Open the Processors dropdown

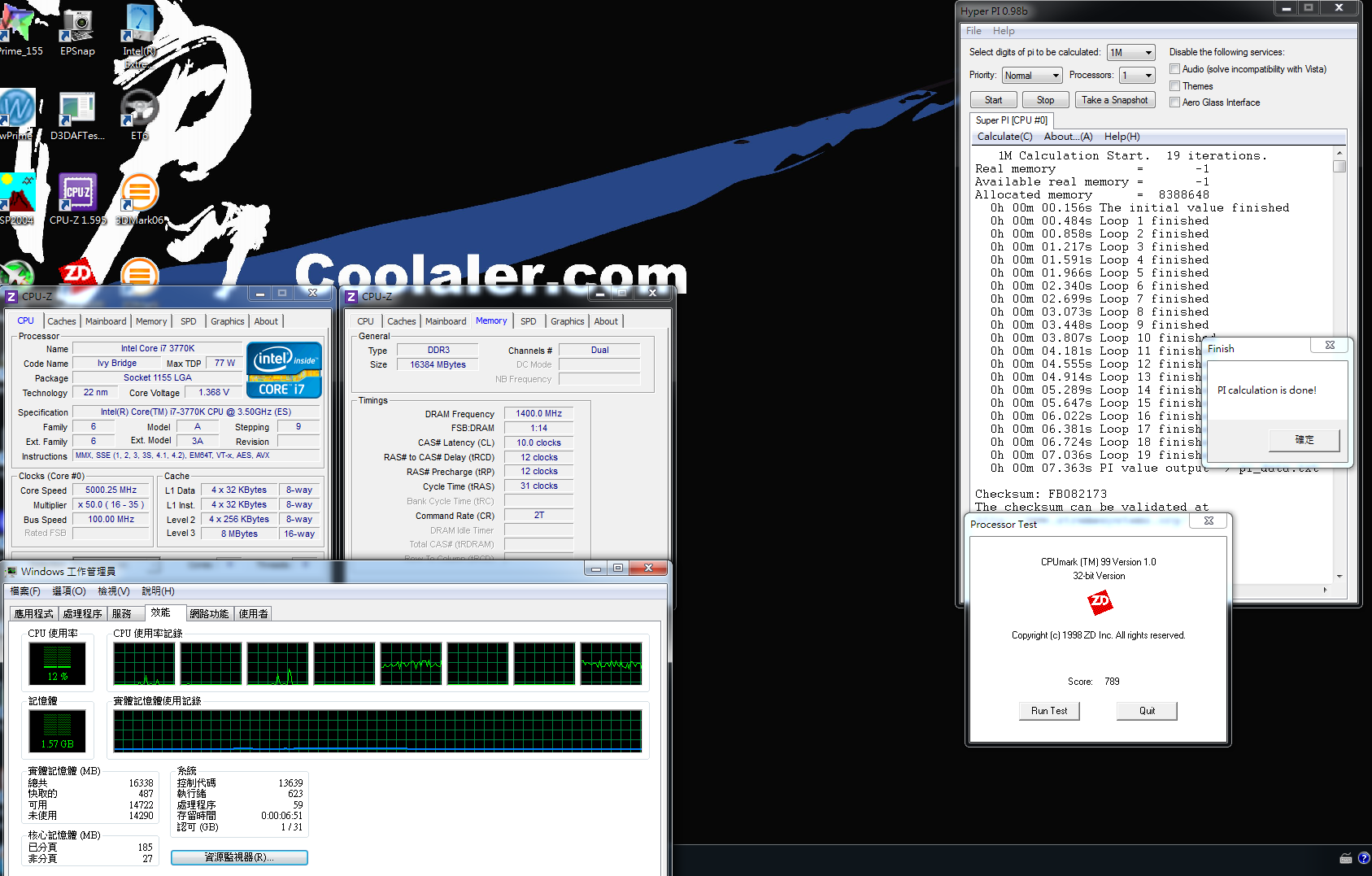pyautogui.click(x=1137, y=76)
